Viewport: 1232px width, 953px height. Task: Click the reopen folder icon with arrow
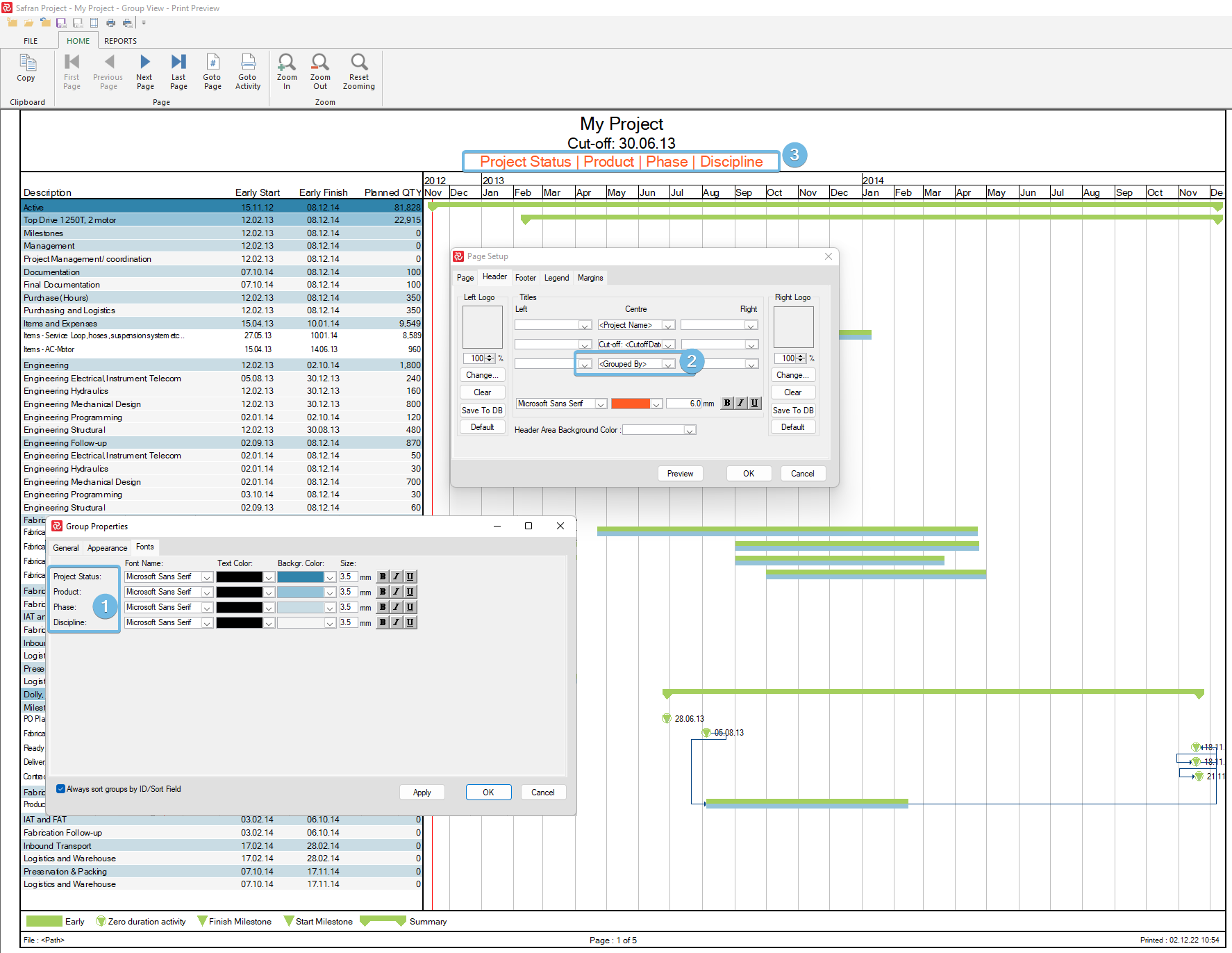pyautogui.click(x=45, y=23)
